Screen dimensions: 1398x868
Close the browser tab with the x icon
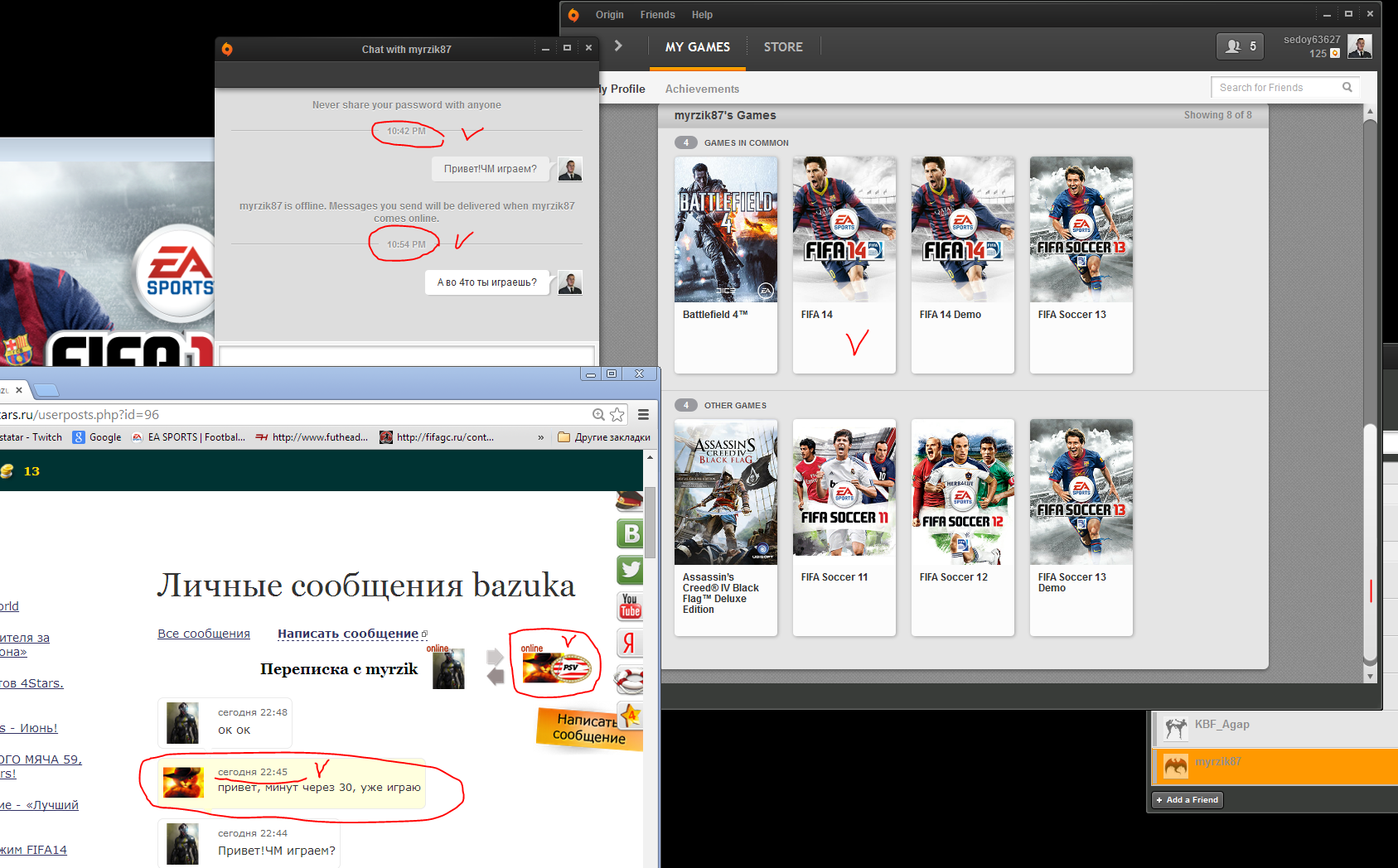click(x=19, y=390)
